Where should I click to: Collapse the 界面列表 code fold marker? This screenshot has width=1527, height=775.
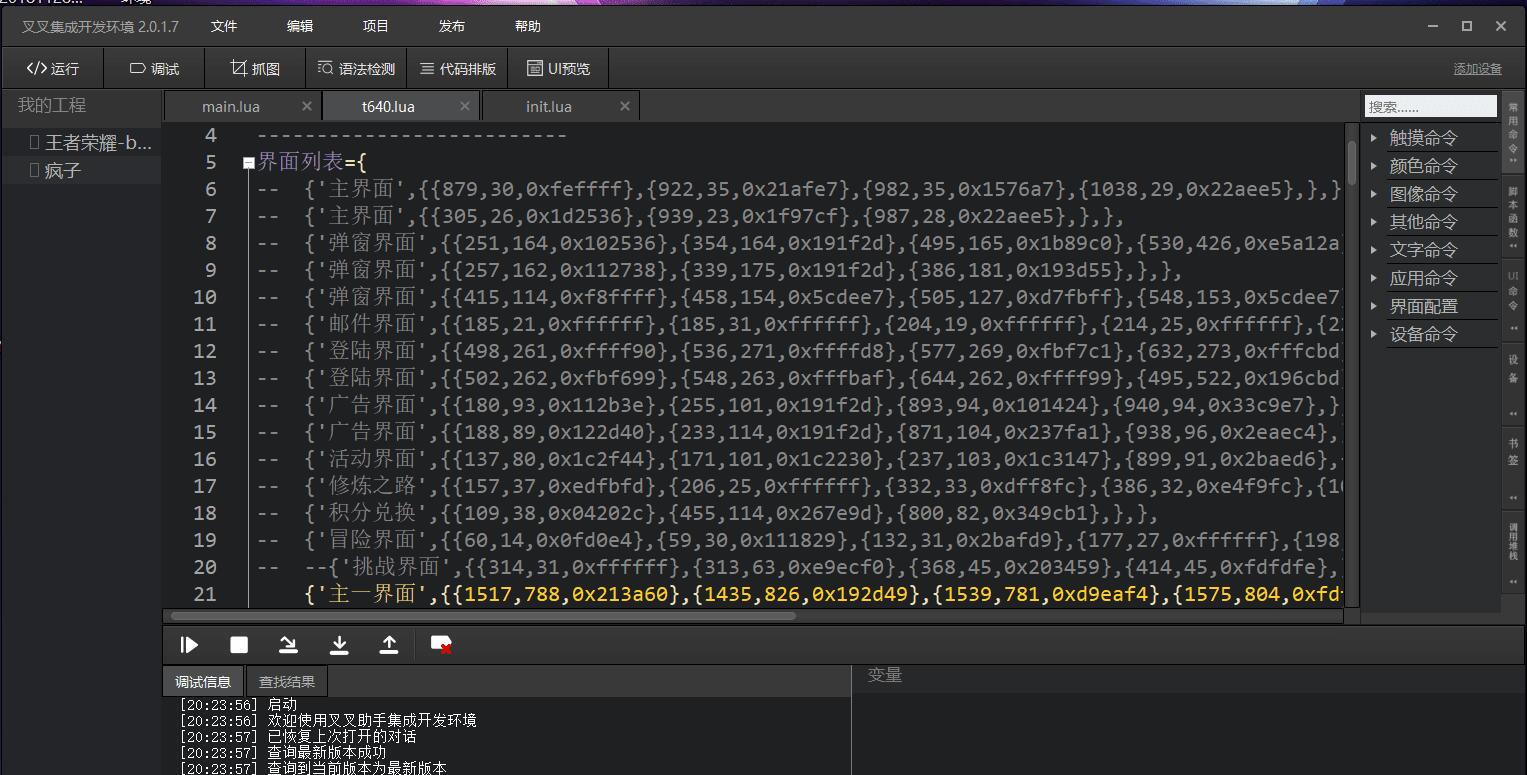click(249, 163)
